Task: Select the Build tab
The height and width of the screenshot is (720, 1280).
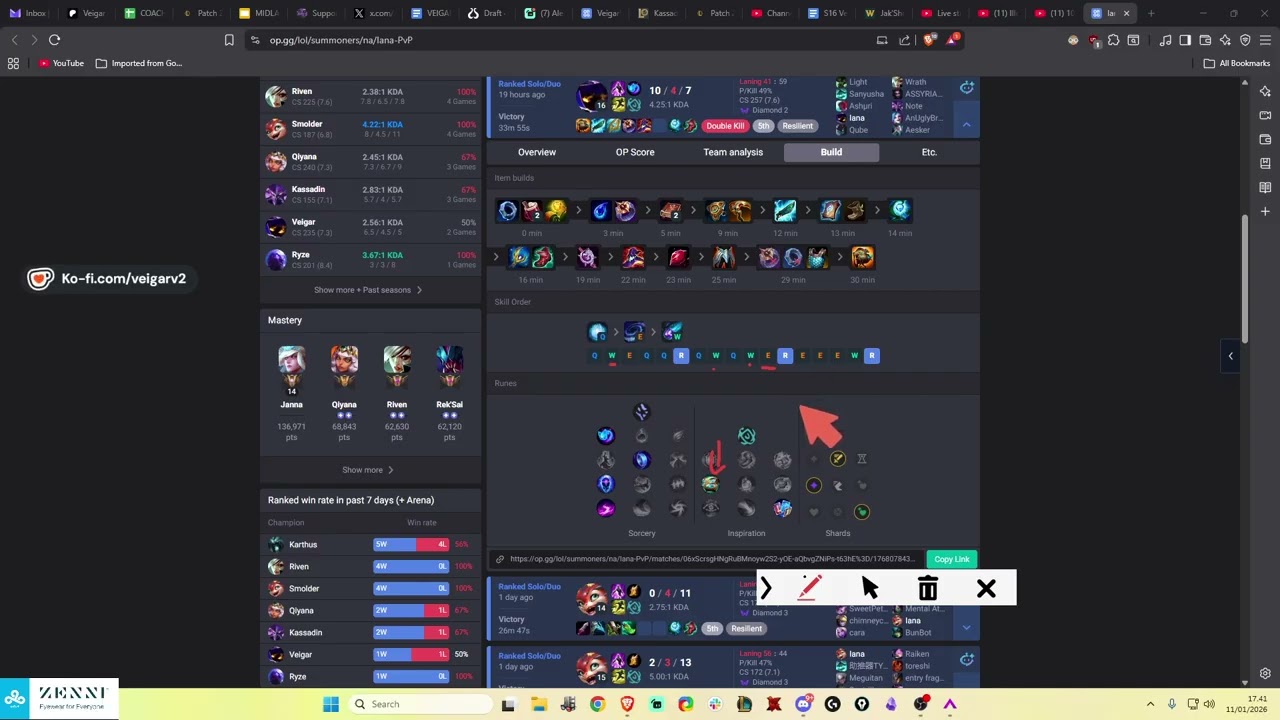Action: point(831,152)
